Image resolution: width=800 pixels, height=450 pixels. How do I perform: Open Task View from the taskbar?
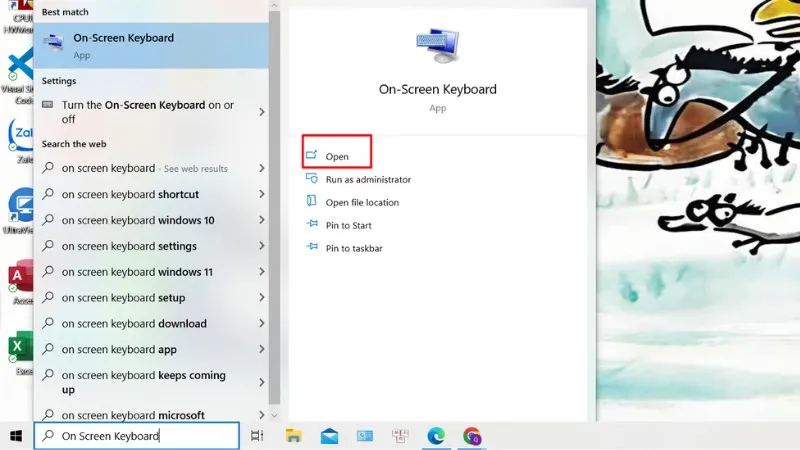click(x=257, y=436)
